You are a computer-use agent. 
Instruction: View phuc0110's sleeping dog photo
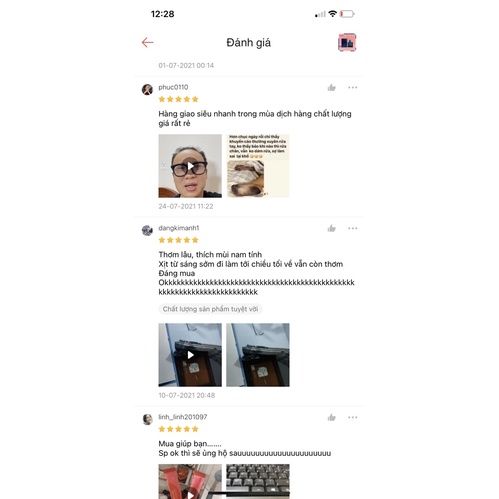[258, 166]
